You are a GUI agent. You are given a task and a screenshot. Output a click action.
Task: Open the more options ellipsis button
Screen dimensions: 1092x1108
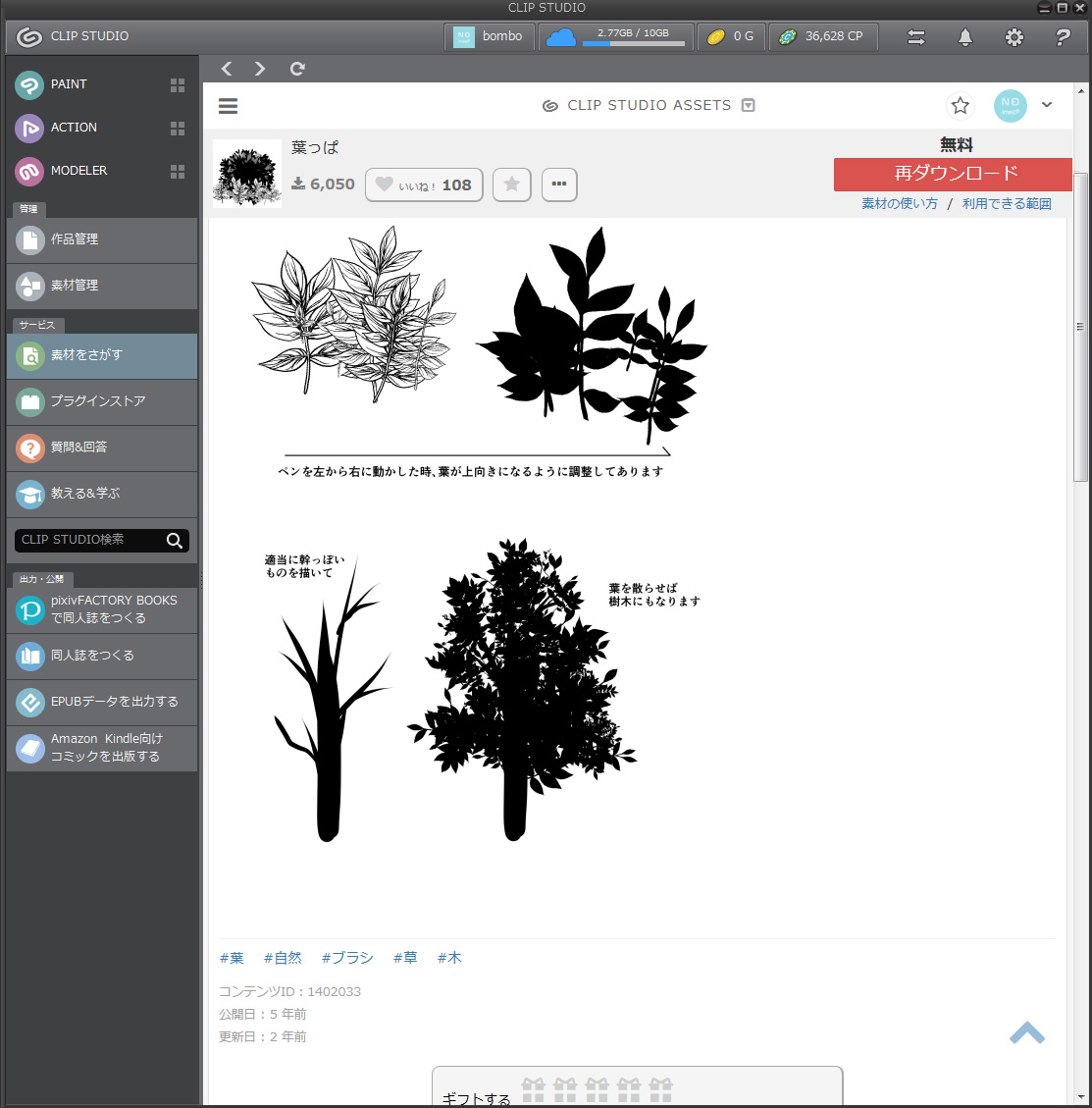[x=559, y=185]
